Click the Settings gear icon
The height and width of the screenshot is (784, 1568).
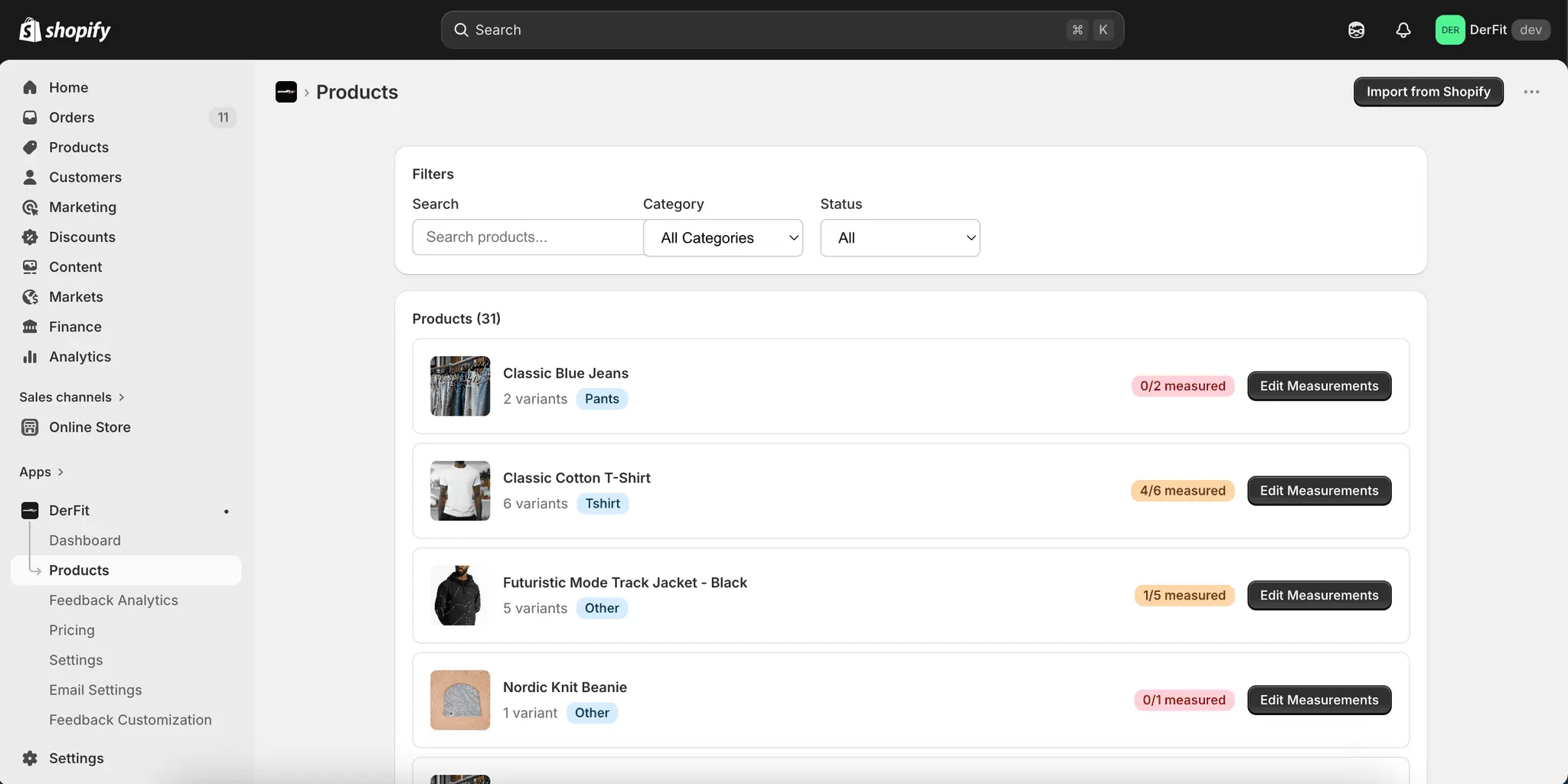[30, 758]
